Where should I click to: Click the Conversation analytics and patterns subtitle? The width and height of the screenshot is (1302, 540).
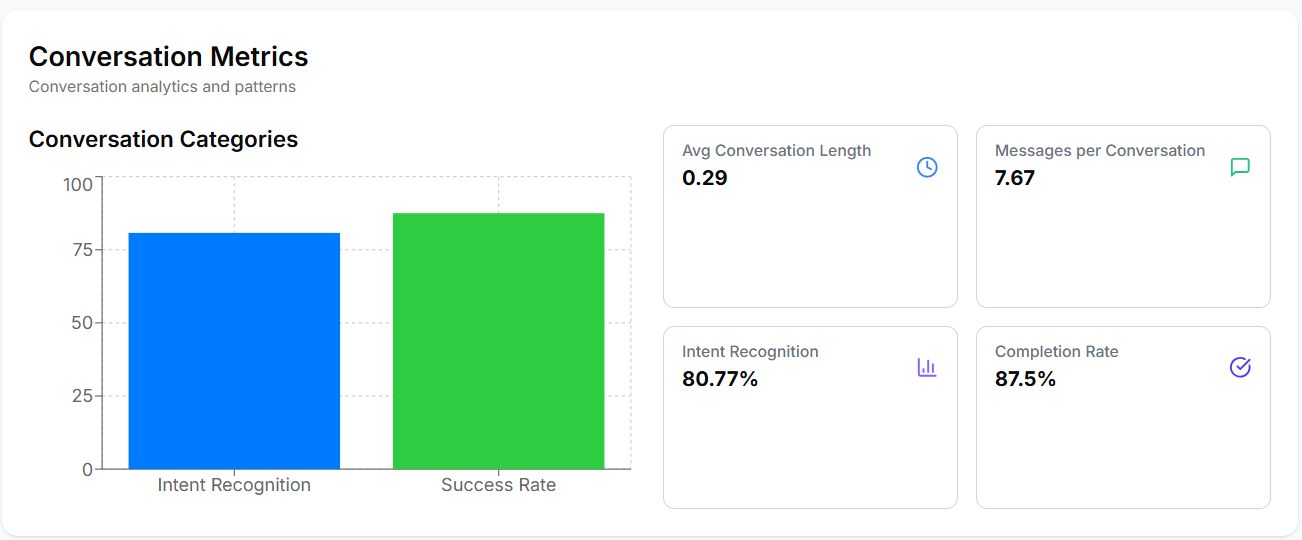(162, 87)
